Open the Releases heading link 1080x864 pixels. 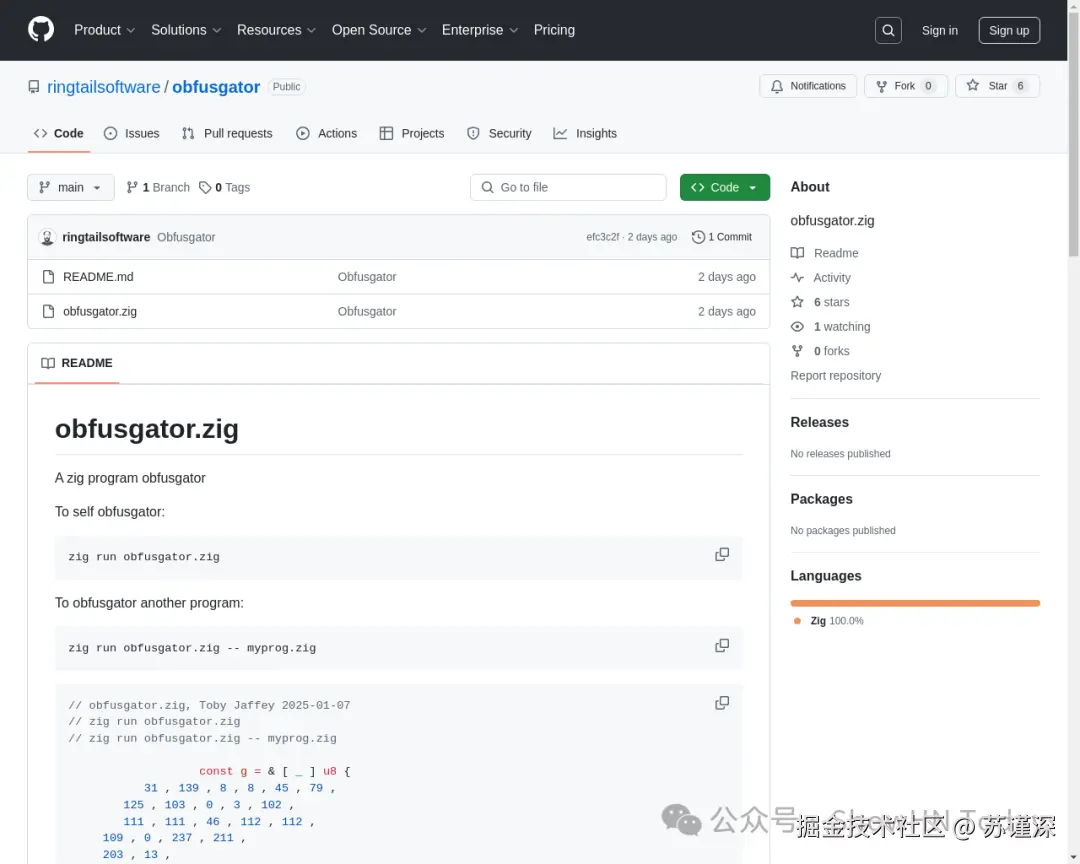[820, 422]
